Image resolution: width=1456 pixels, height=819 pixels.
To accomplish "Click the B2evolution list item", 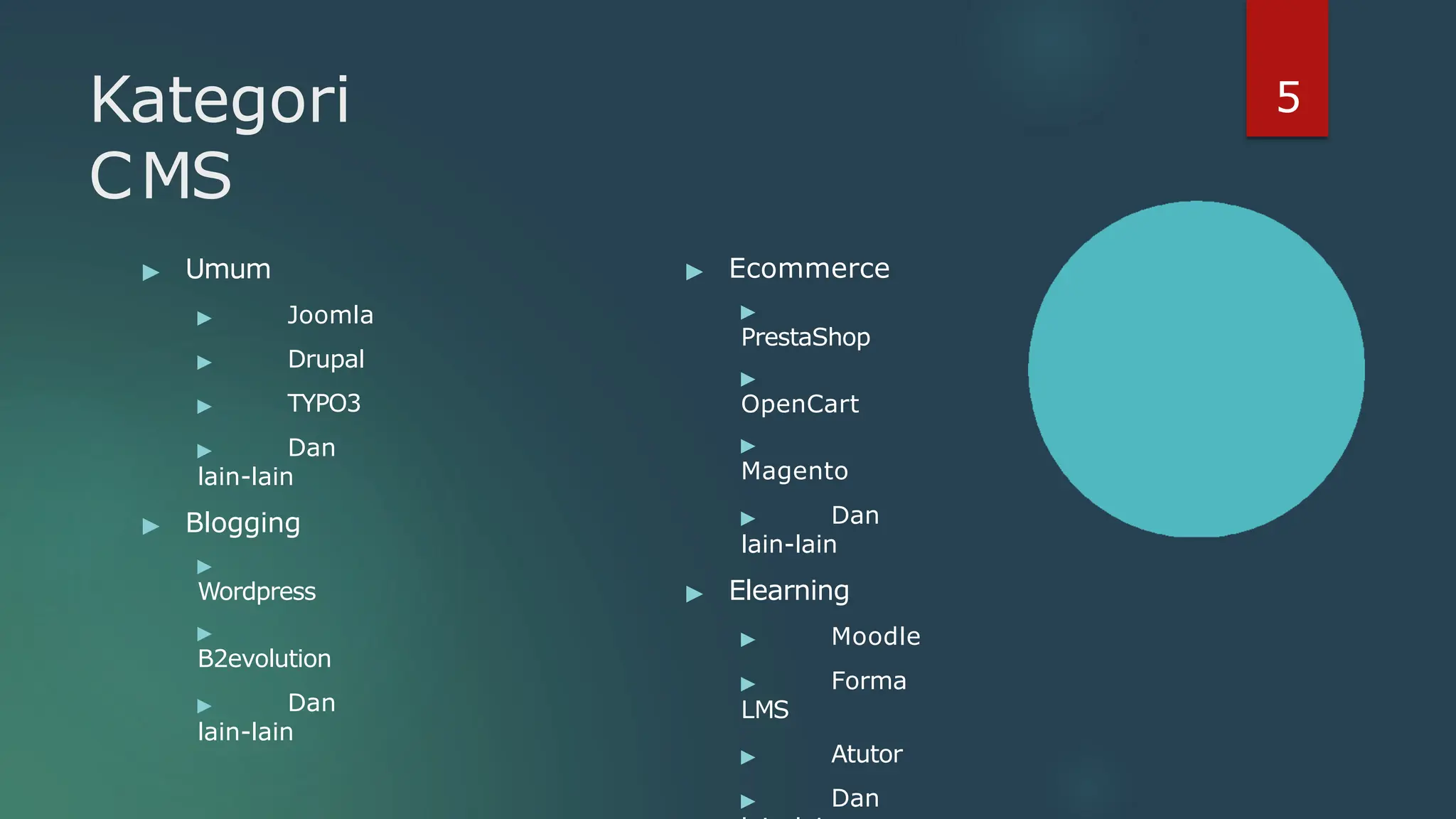I will pyautogui.click(x=264, y=659).
